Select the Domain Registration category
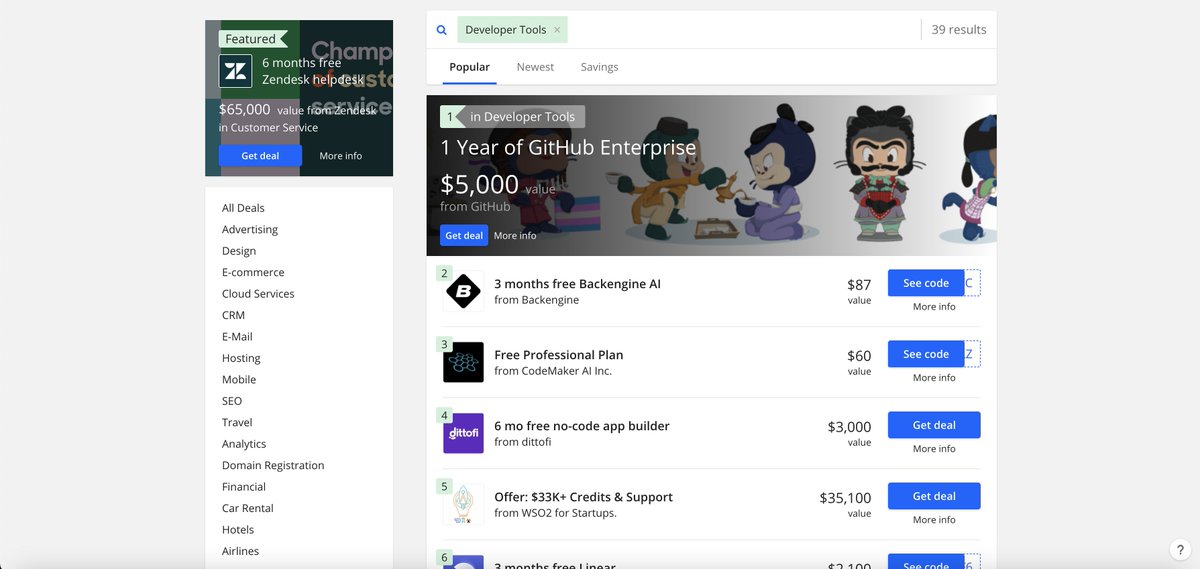This screenshot has width=1200, height=569. [x=273, y=466]
